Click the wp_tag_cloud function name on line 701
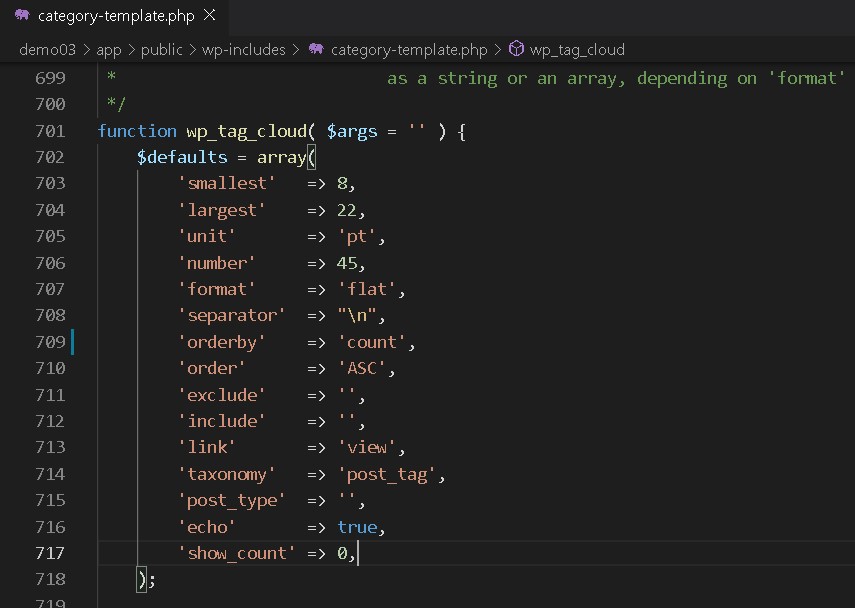This screenshot has height=608, width=855. point(246,131)
